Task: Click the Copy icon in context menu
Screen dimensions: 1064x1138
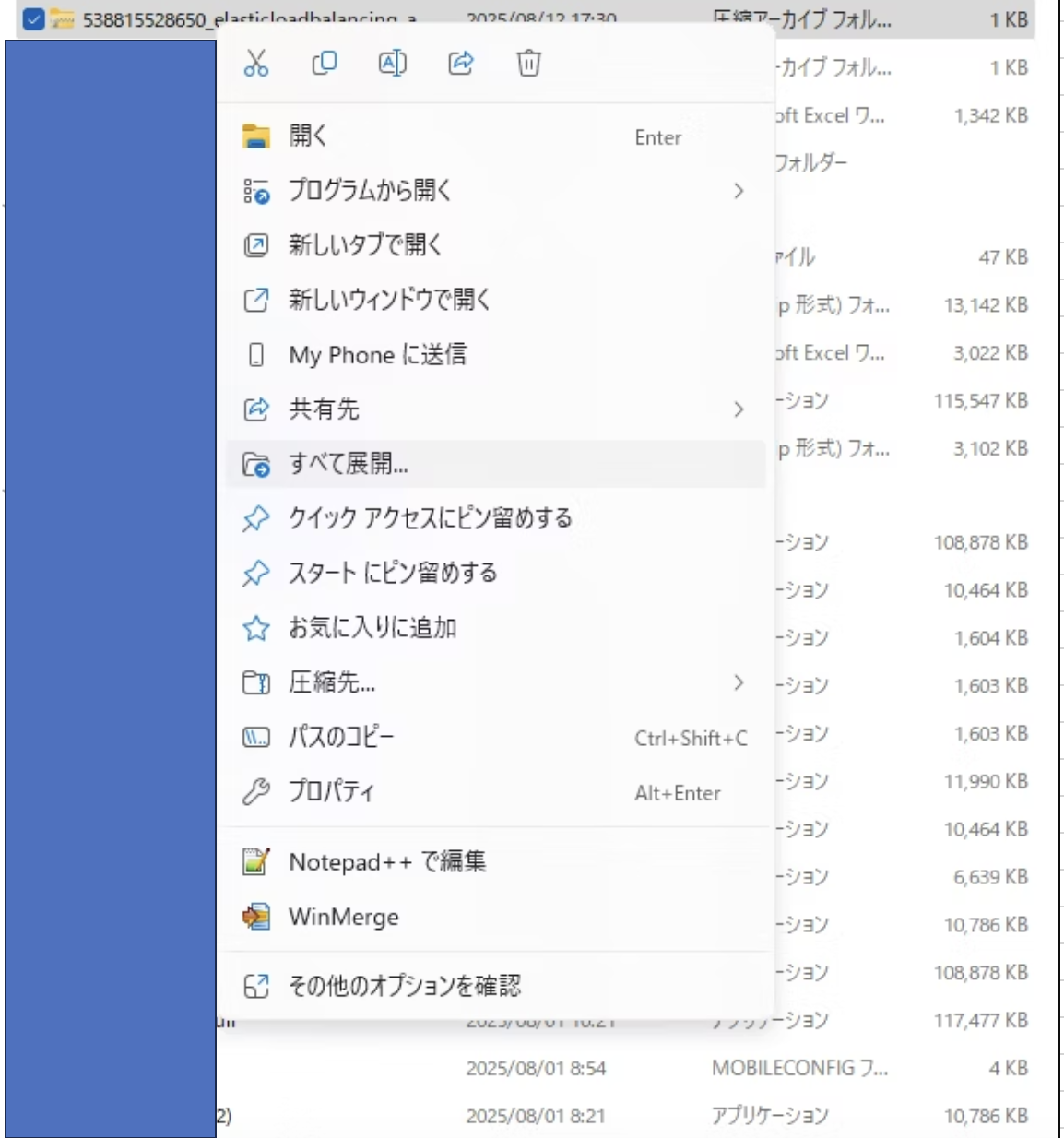Action: [x=325, y=64]
